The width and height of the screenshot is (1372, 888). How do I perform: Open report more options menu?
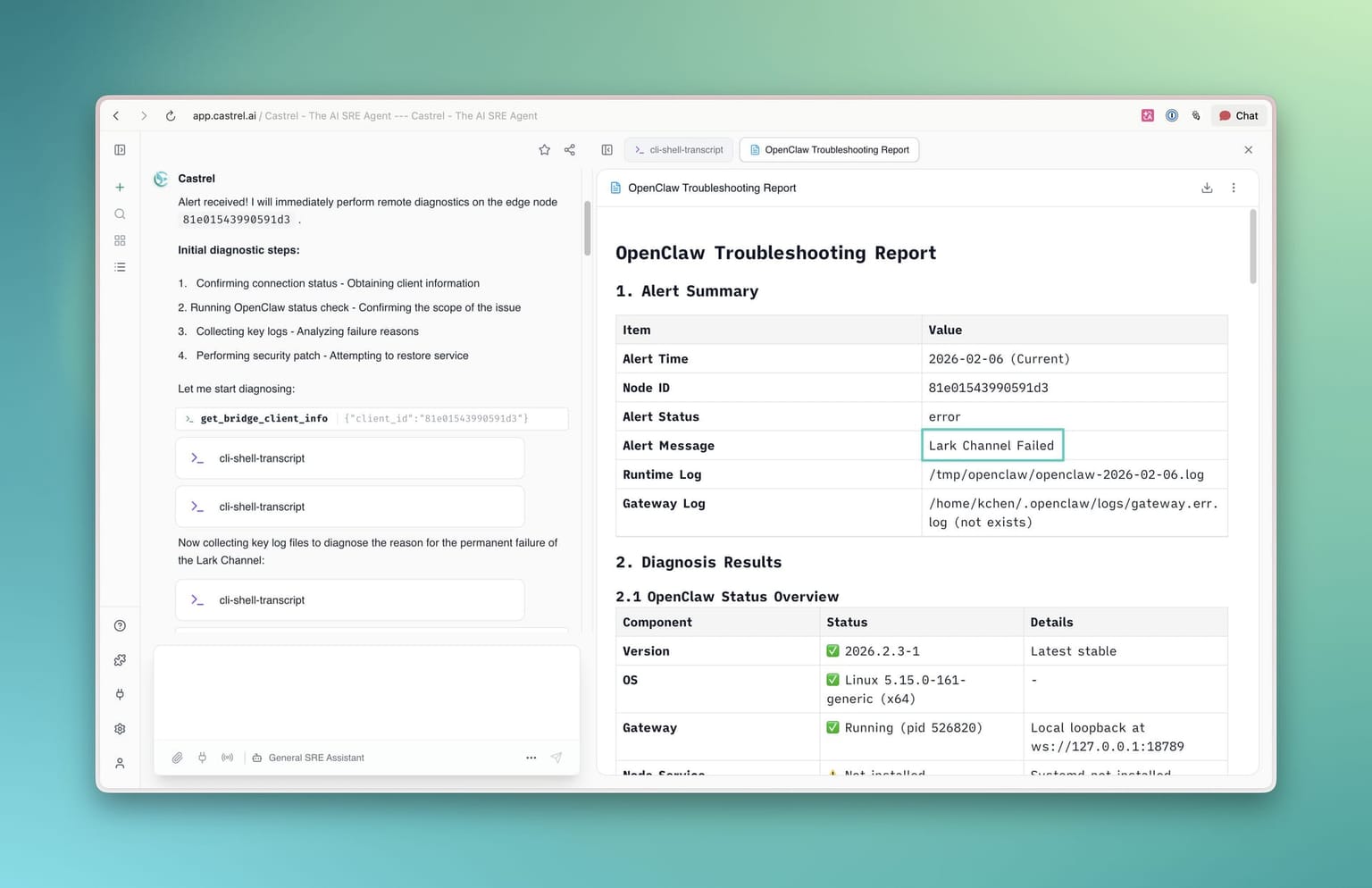coord(1234,188)
